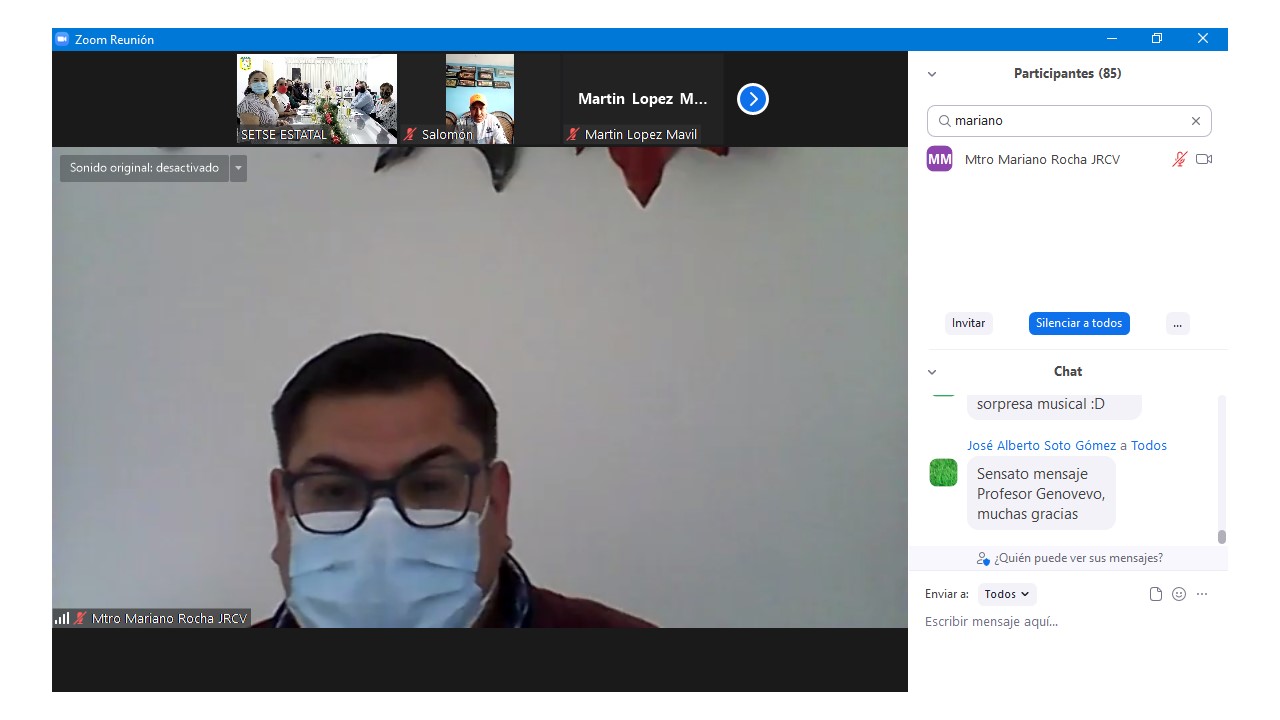Click Martin Lopez Mavil's muted mic icon
Viewport: 1280px width, 720px height.
pyautogui.click(x=573, y=134)
